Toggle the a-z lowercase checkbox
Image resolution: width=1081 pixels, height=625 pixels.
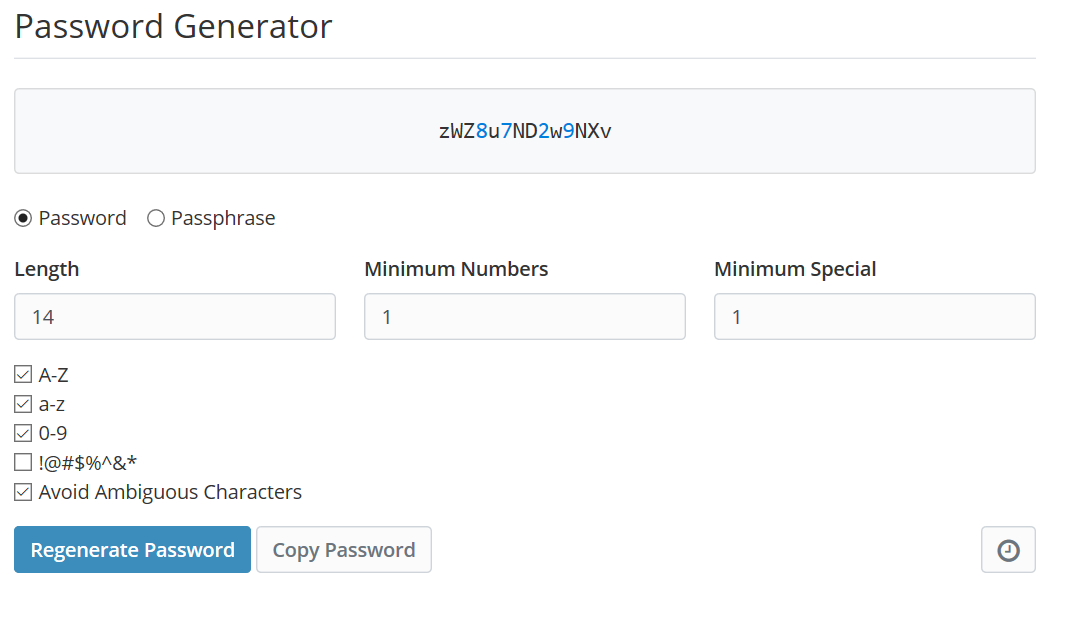pyautogui.click(x=22, y=403)
